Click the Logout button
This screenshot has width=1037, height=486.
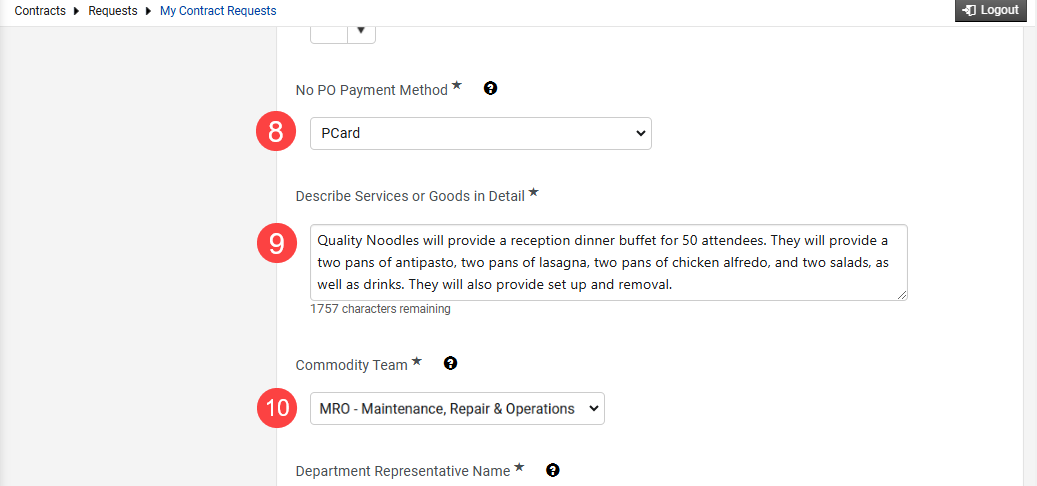991,11
